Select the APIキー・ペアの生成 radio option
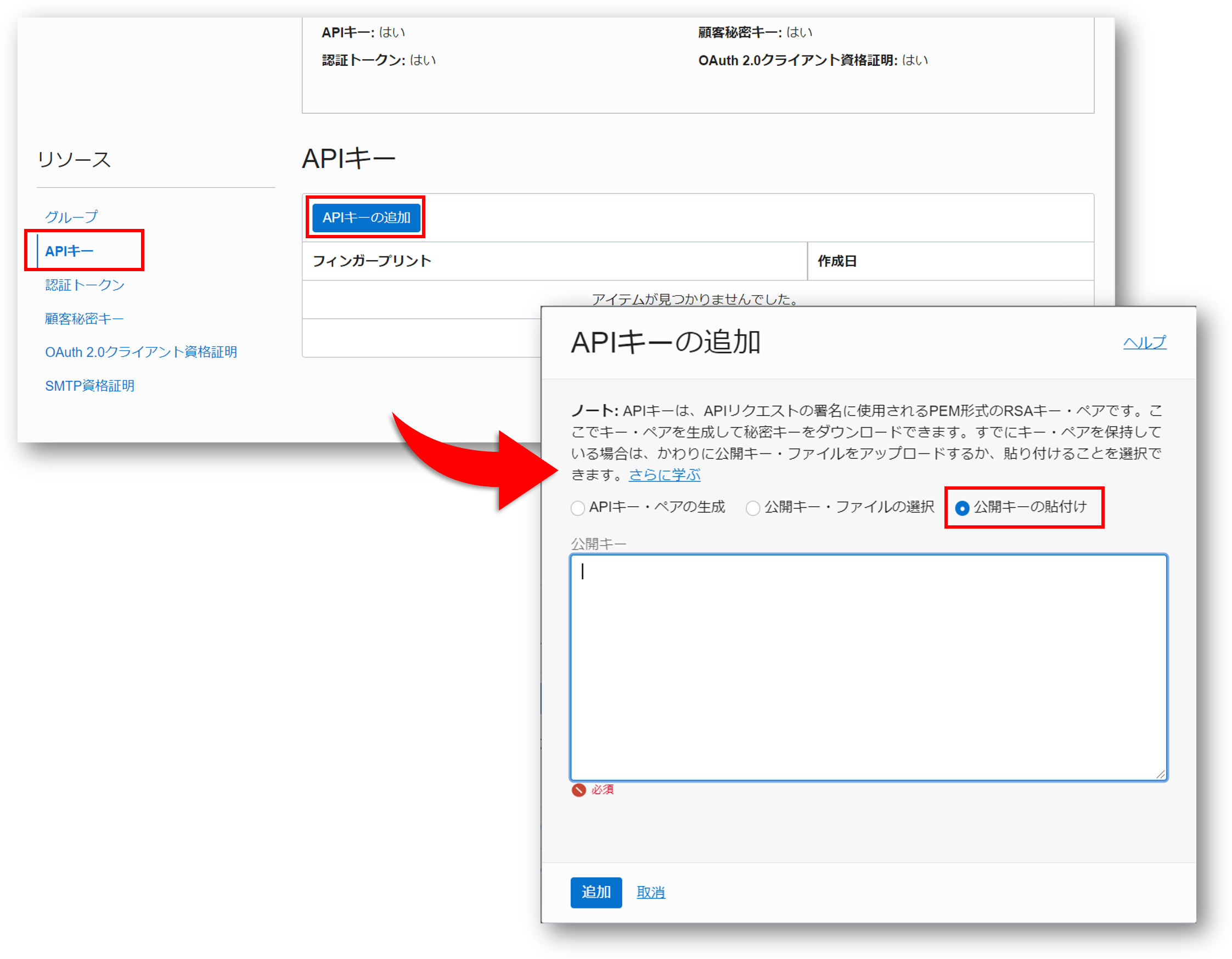This screenshot has height=959, width=1232. (577, 508)
